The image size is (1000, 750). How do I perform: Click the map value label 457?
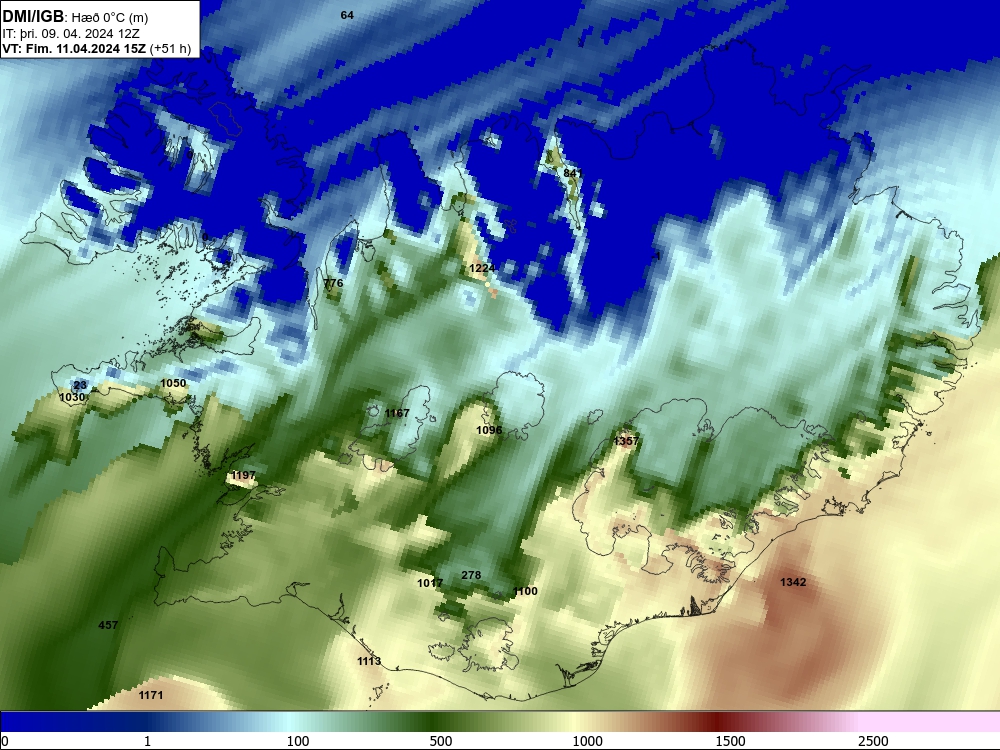pos(108,626)
